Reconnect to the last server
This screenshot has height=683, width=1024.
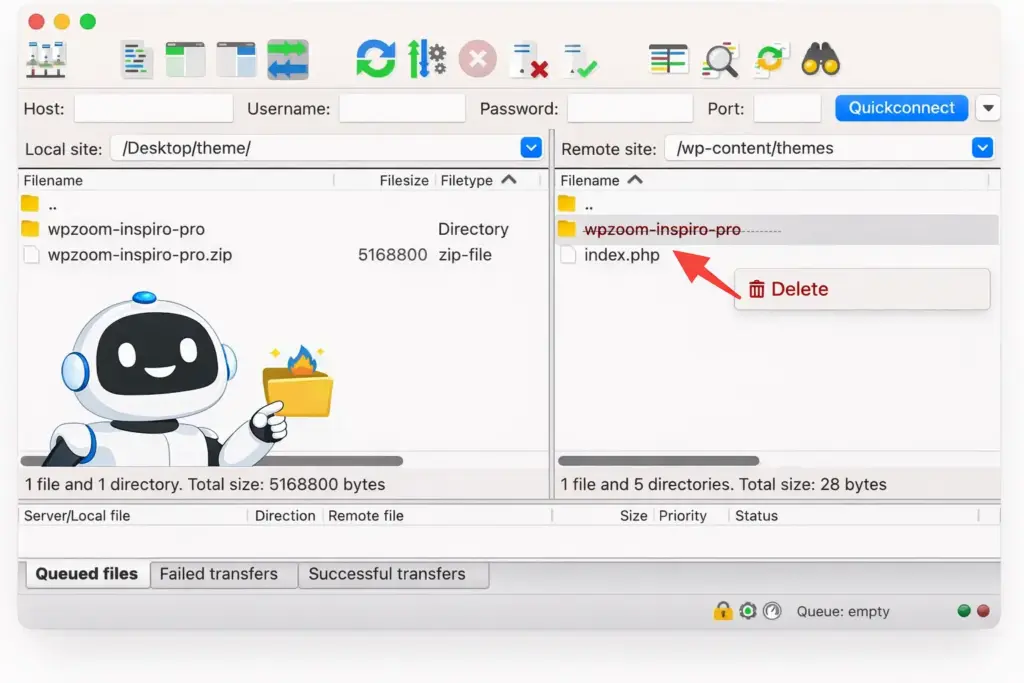pos(579,60)
